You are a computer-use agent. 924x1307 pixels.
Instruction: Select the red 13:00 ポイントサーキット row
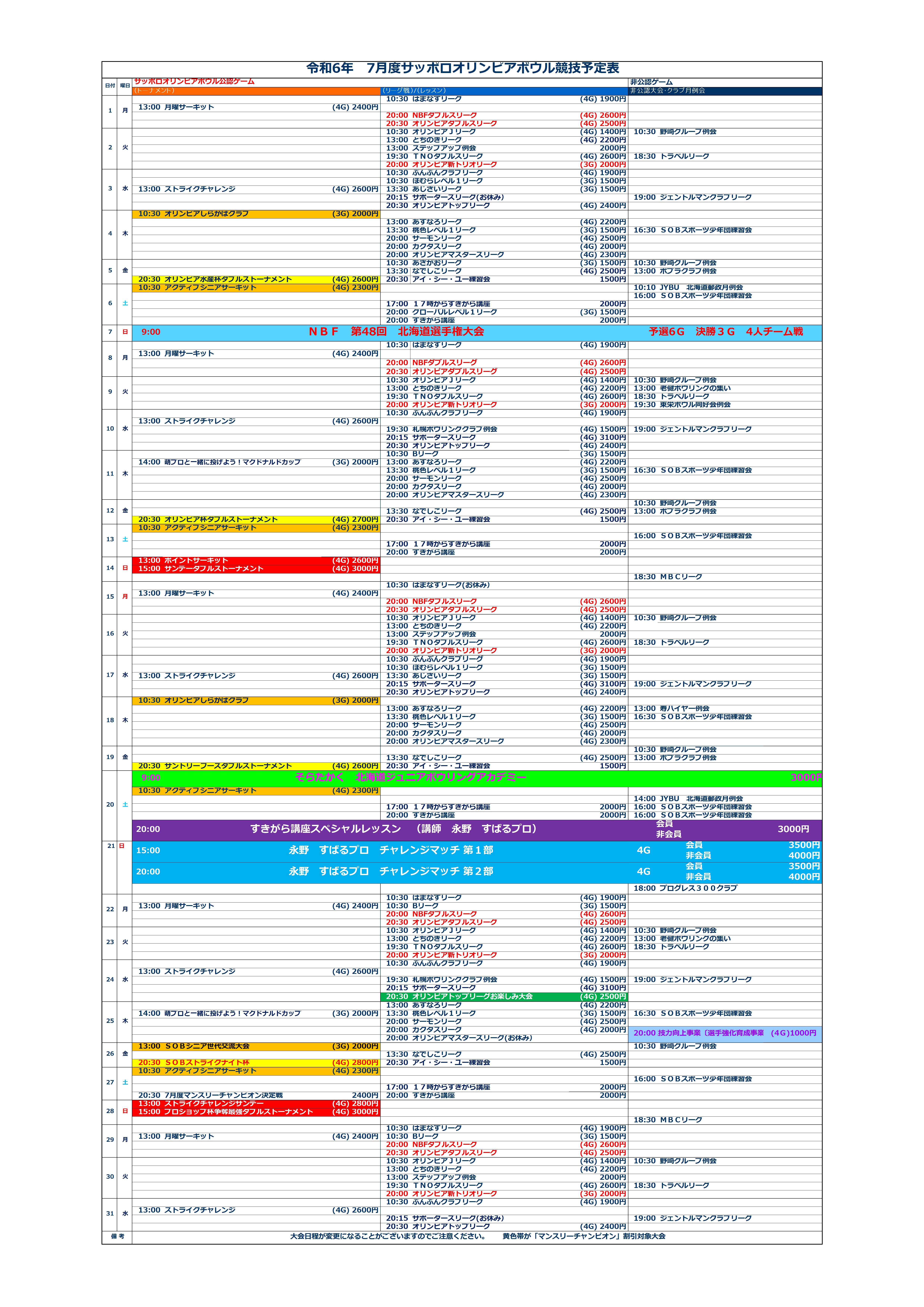[x=256, y=561]
